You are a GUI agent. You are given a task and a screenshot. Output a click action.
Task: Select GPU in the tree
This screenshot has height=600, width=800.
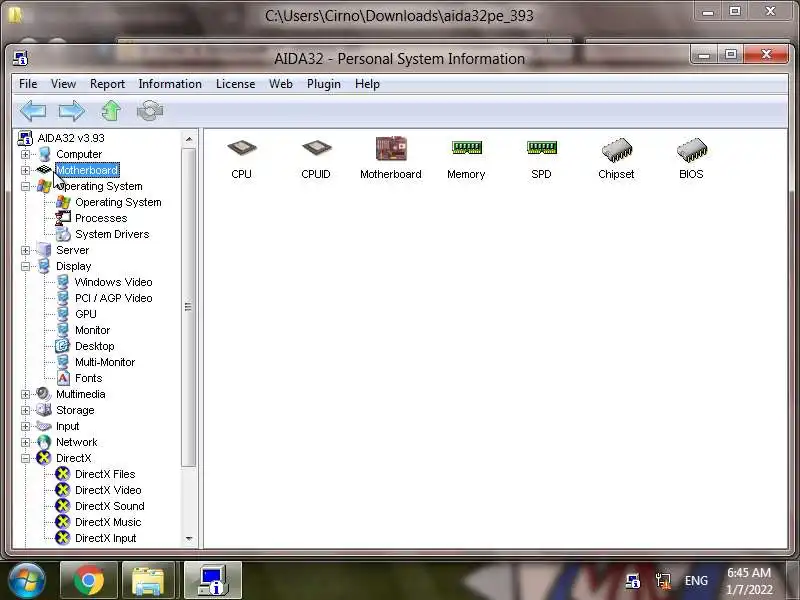pyautogui.click(x=86, y=314)
